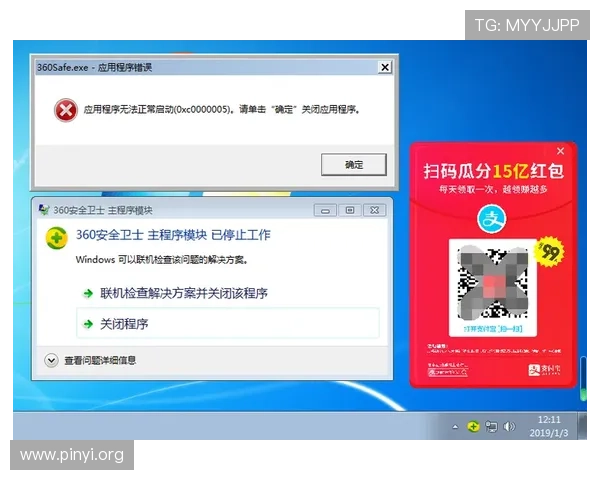Maximize the 360安全卫士 主程序模块 window
600x480 pixels.
[x=350, y=210]
